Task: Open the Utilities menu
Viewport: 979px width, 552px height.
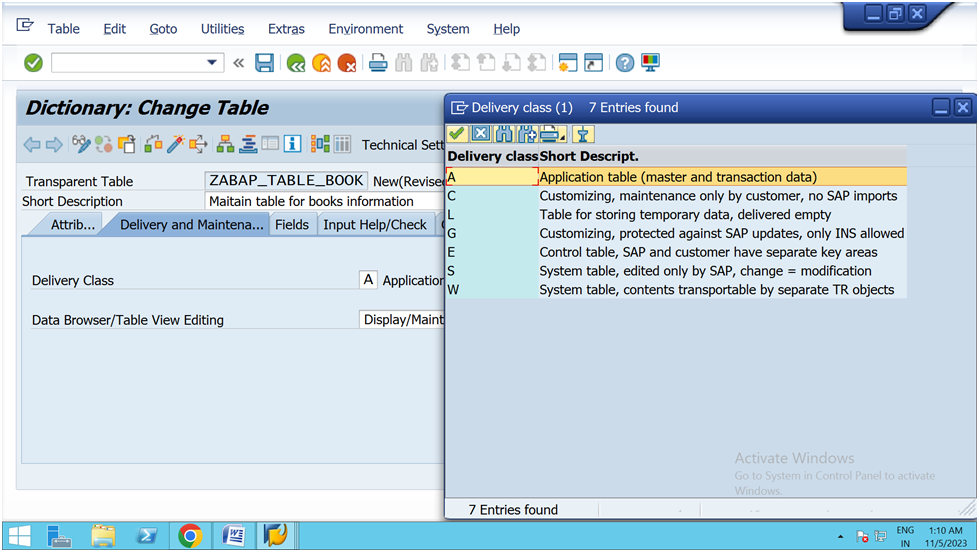Action: tap(222, 29)
